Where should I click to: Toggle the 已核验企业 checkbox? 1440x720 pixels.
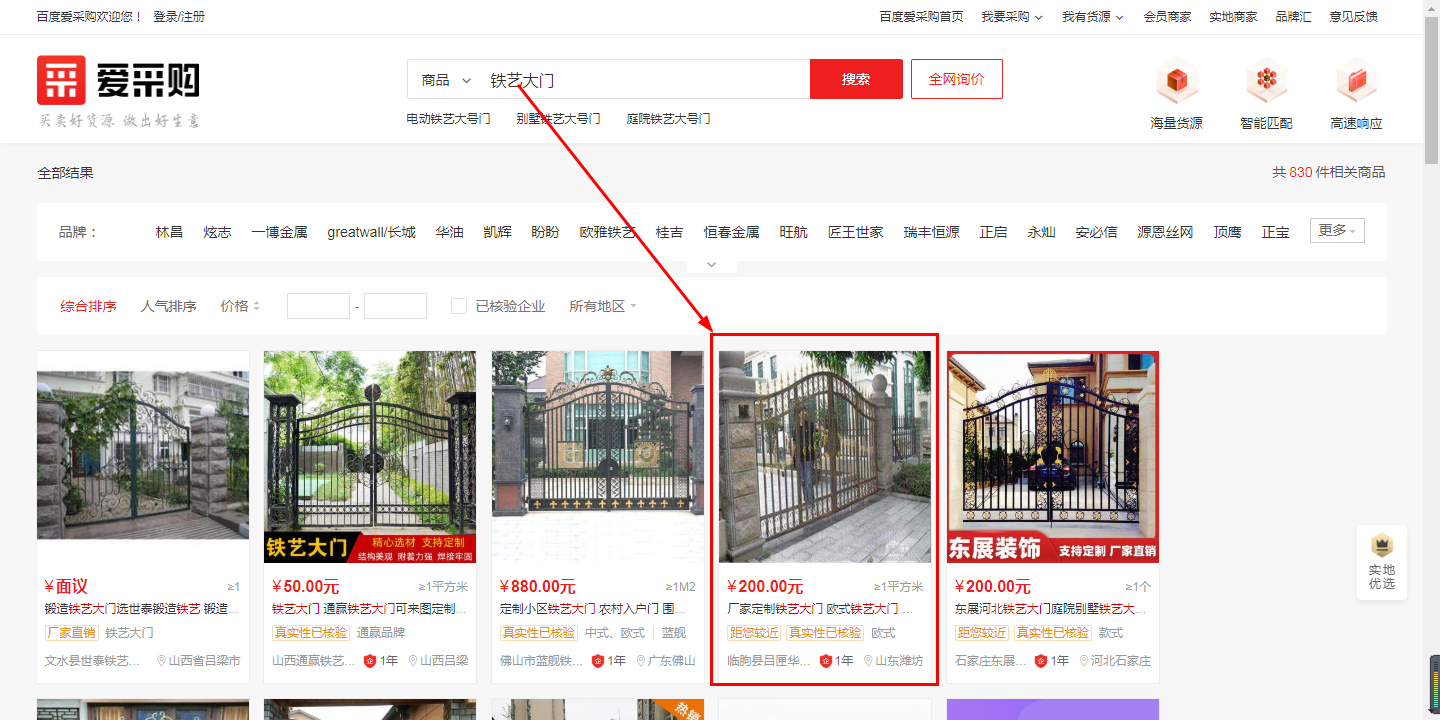(459, 306)
